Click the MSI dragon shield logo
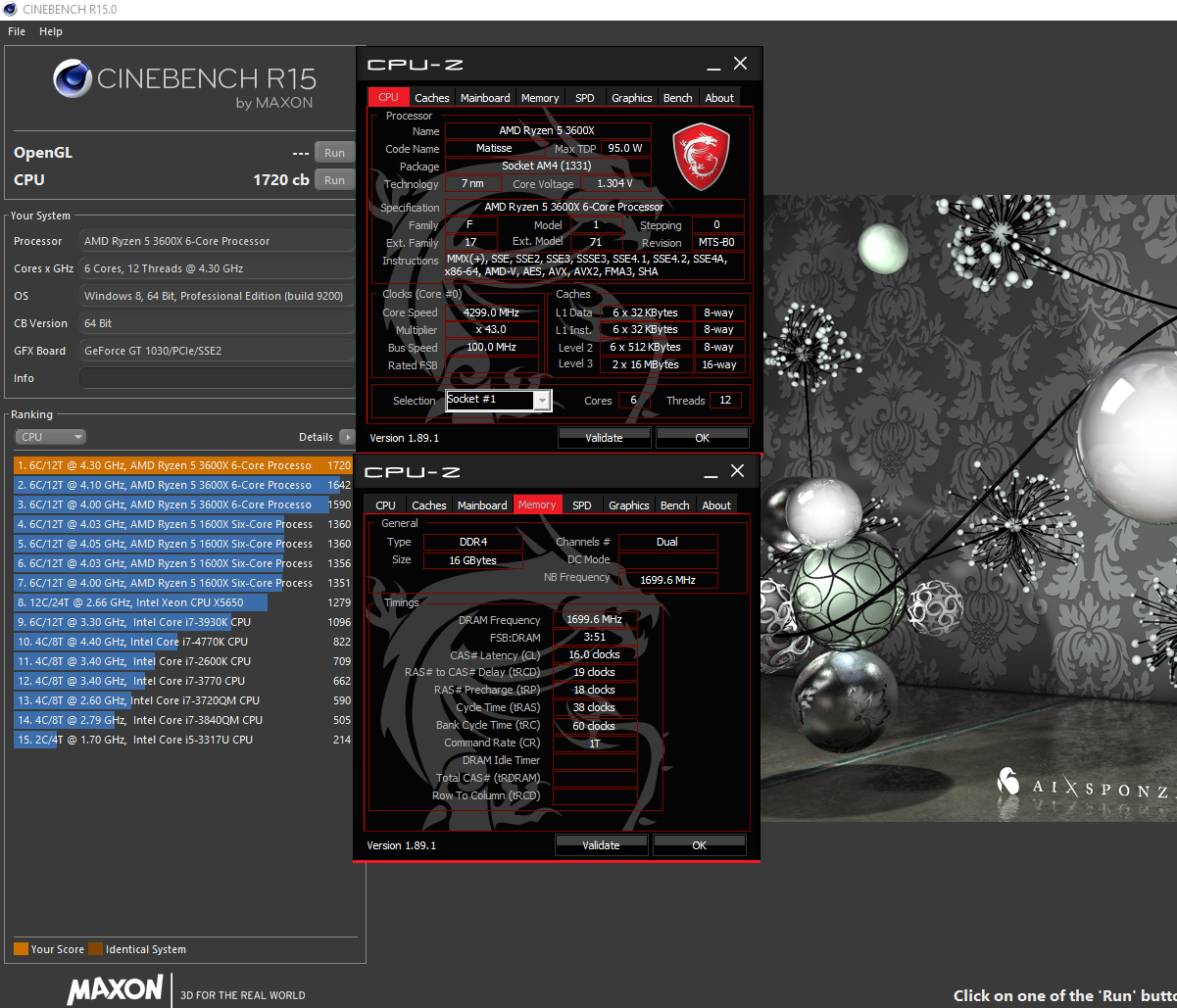Screen dimensions: 1177x1008 [702, 157]
